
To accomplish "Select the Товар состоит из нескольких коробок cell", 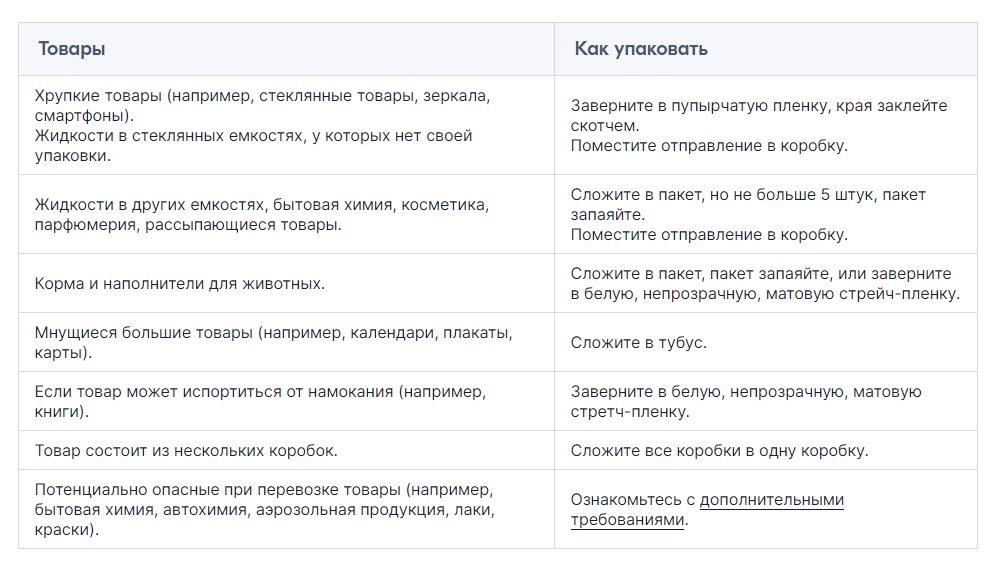I will click(286, 450).
